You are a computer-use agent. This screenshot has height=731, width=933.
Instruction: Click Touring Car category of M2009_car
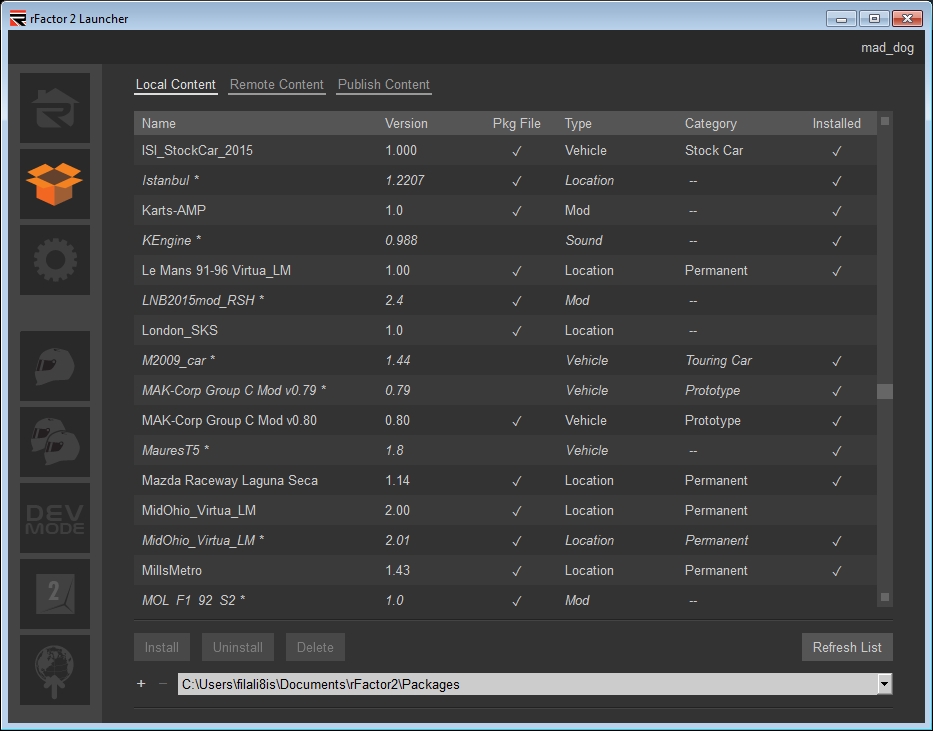tap(718, 360)
